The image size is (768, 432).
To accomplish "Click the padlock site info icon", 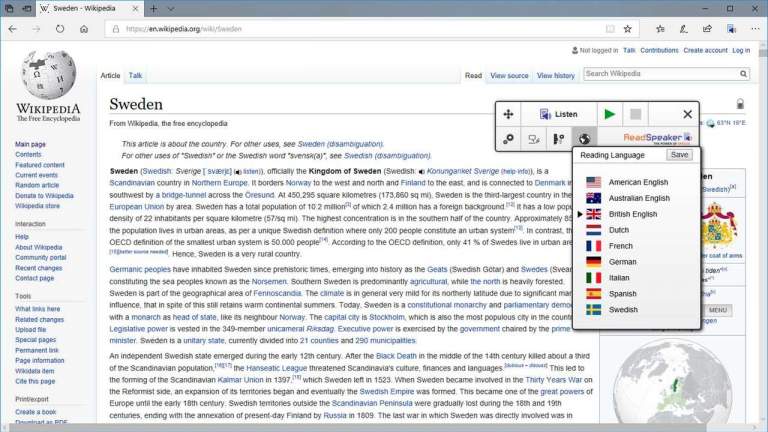I will [x=116, y=29].
